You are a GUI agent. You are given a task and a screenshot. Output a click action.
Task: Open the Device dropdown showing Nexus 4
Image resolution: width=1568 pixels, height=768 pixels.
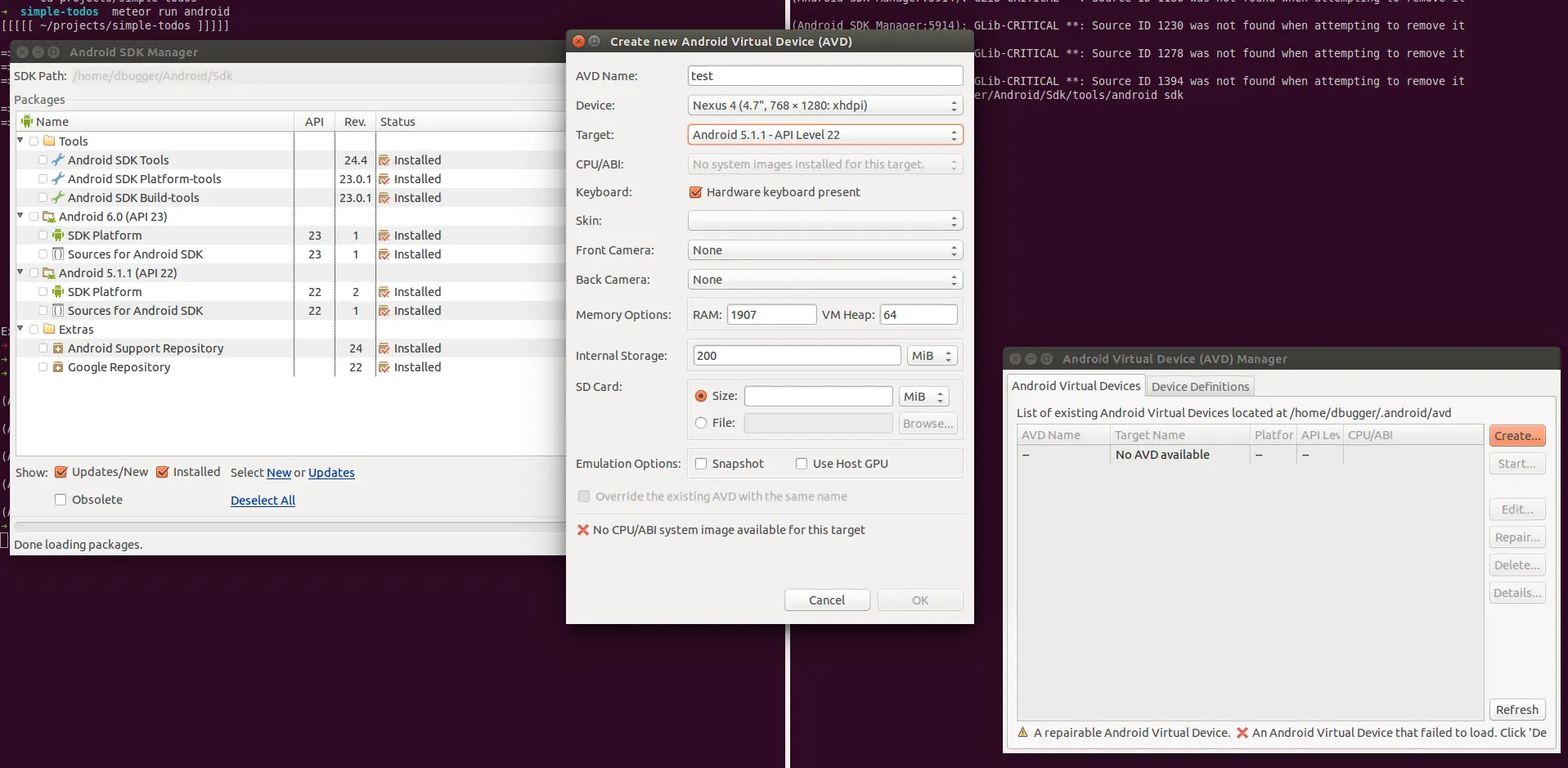825,106
